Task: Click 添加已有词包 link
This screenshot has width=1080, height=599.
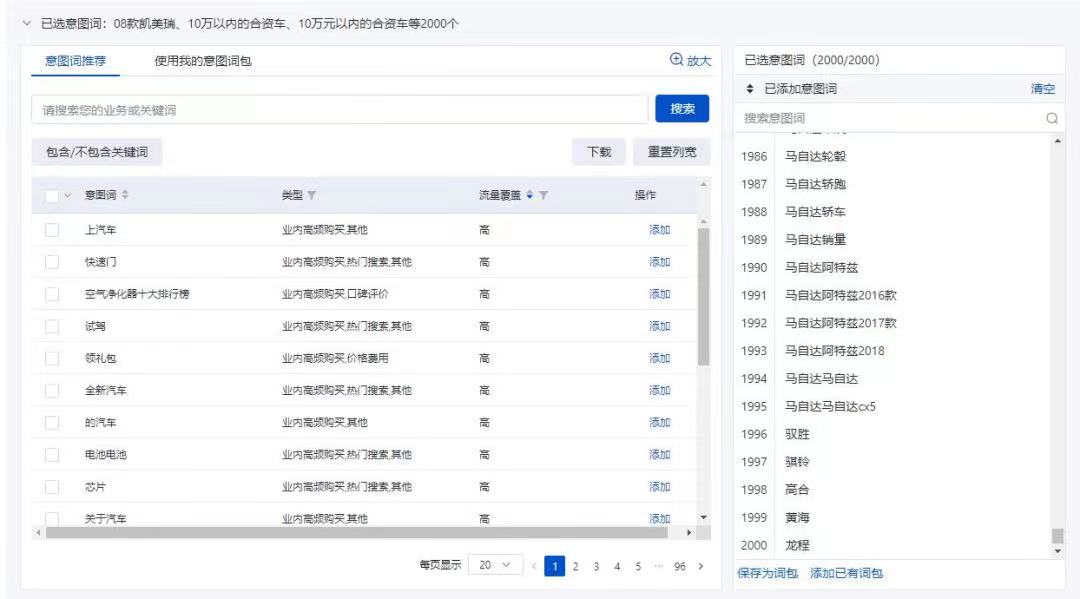Action: point(847,573)
